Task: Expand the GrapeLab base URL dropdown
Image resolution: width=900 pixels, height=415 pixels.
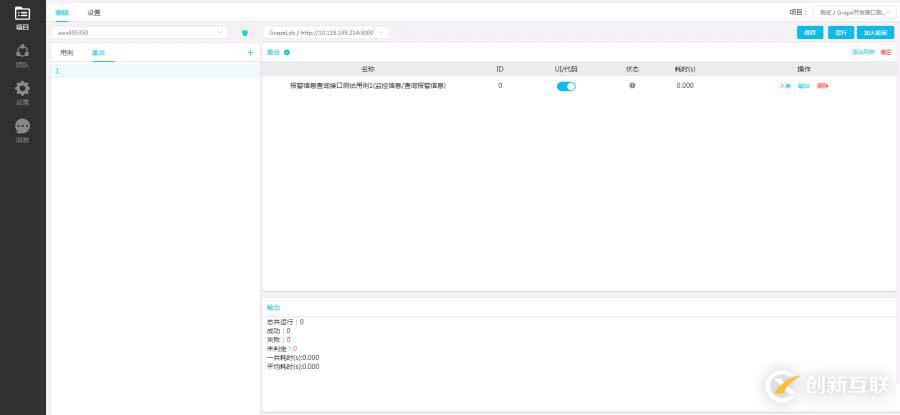Action: click(325, 32)
